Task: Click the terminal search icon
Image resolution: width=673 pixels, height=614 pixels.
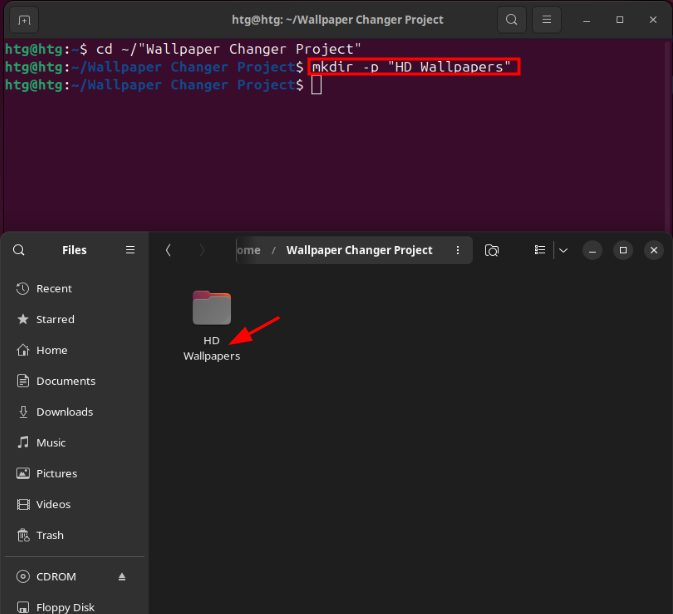Action: tap(511, 20)
